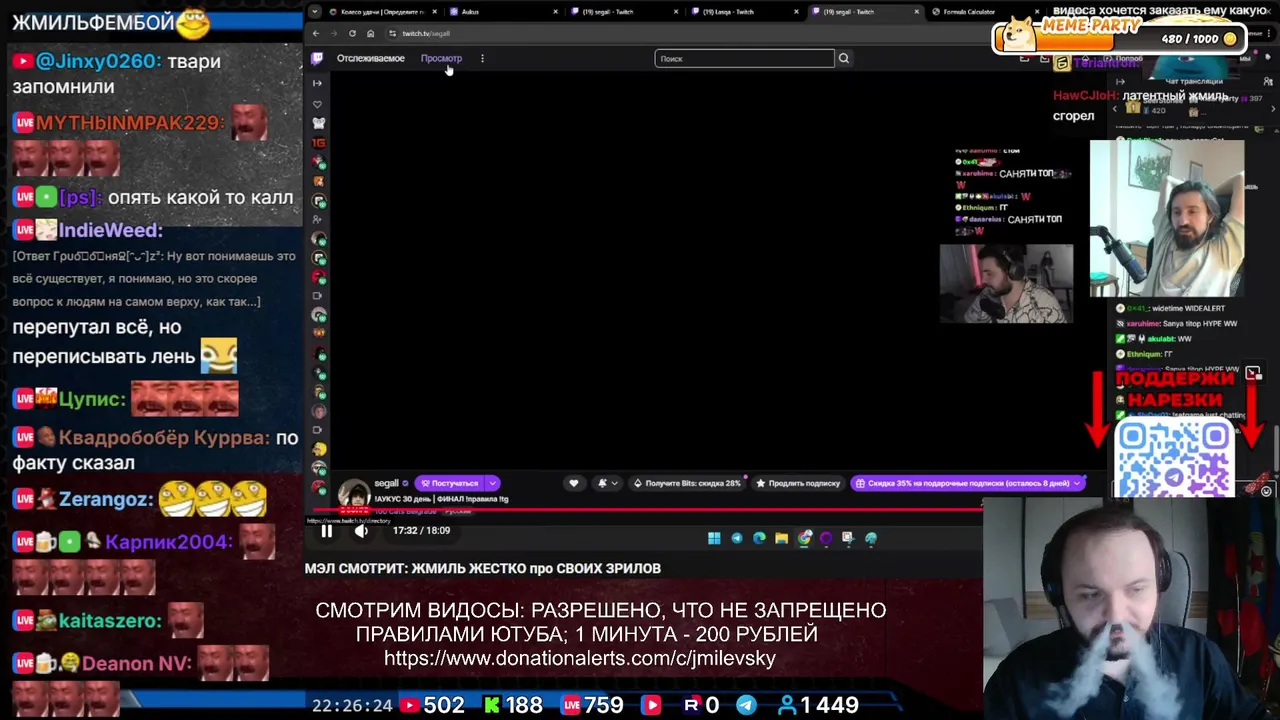Open Chrome from the taskbar
Screen dimensions: 1280x720
[x=804, y=538]
